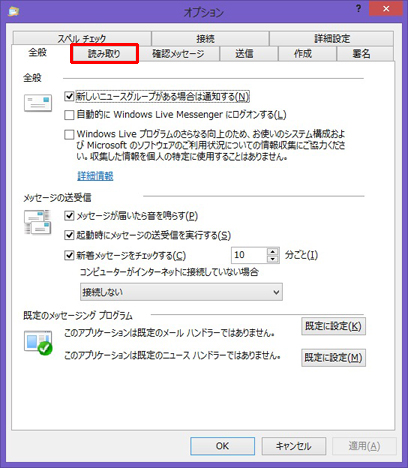Click the キャンセル button
This screenshot has height=468, width=408.
[294, 446]
